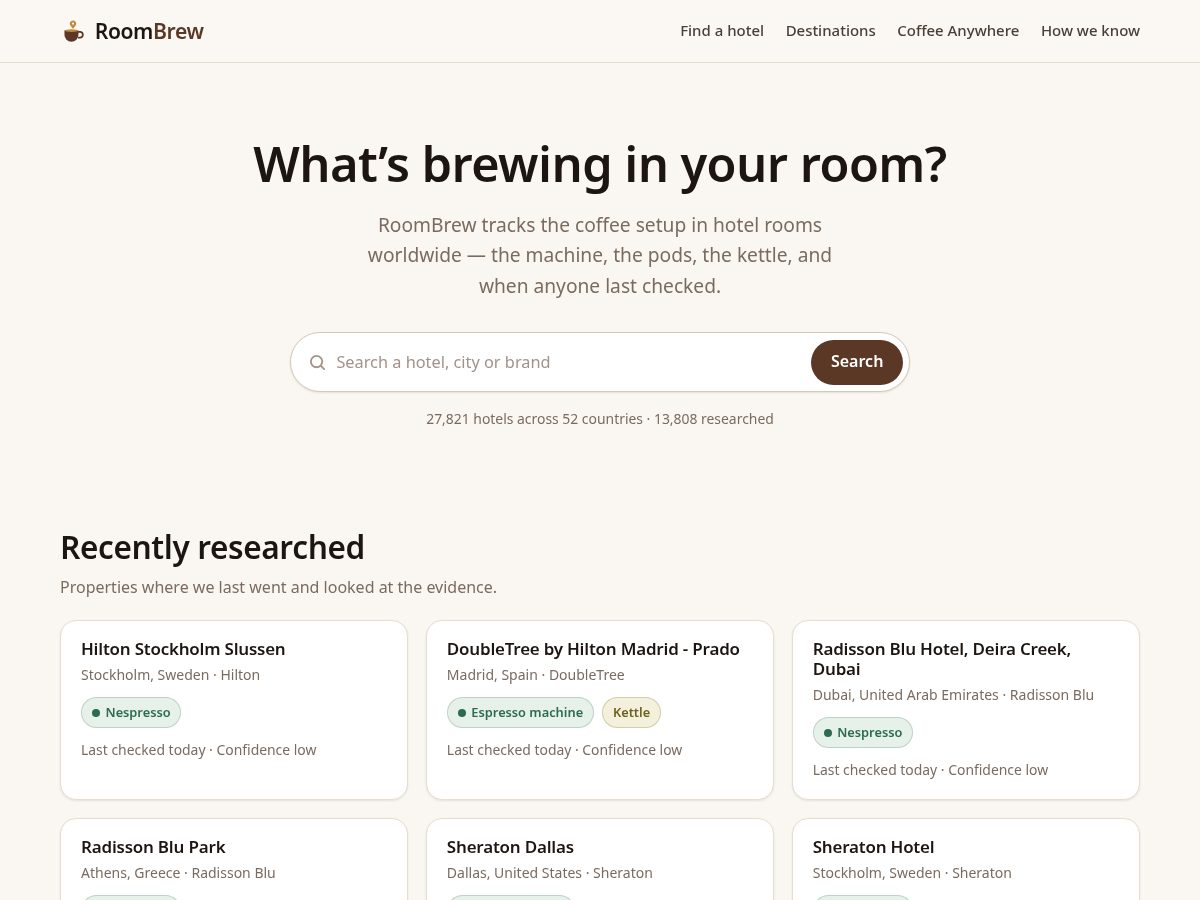The height and width of the screenshot is (900, 1200).
Task: Focus the hotel, city or brand search field
Action: (x=568, y=362)
